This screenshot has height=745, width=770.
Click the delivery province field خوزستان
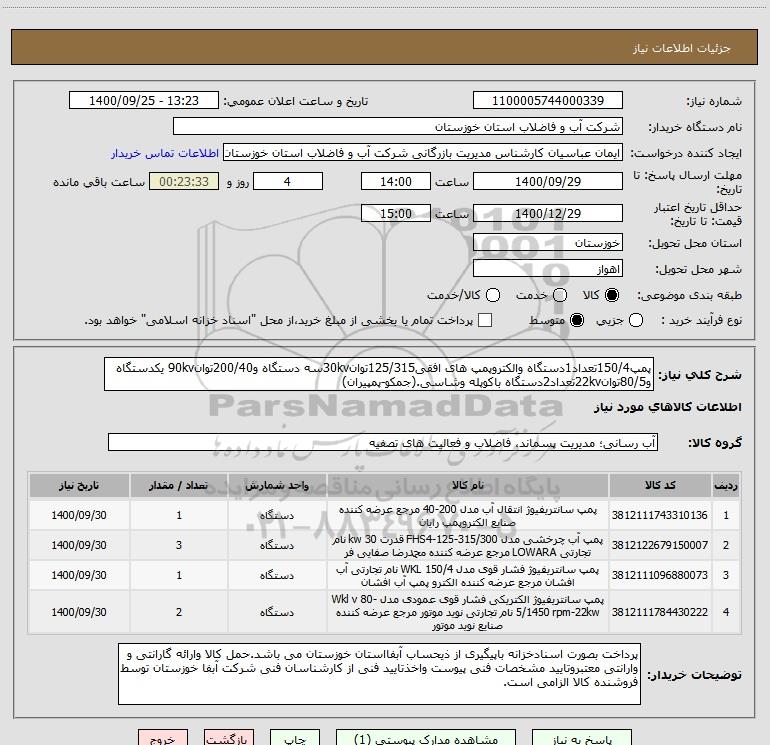coord(548,243)
